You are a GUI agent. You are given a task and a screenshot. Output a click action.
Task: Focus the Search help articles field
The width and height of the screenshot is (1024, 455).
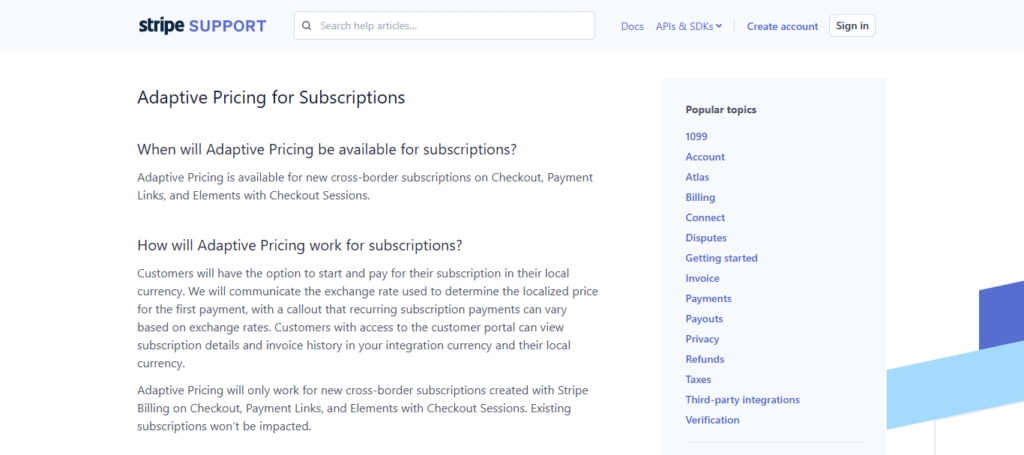click(x=450, y=26)
